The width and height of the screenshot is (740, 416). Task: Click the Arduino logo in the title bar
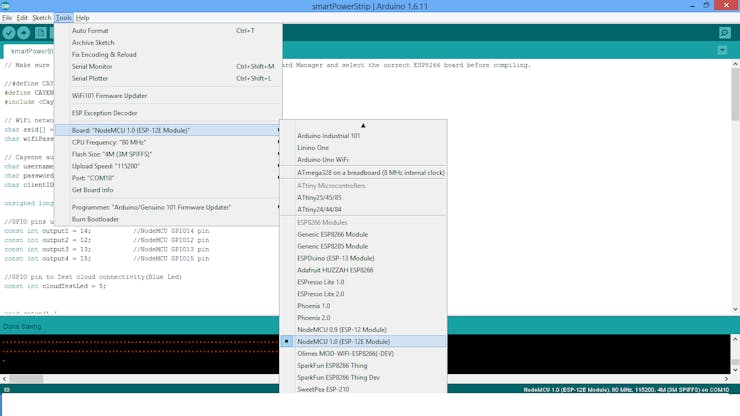click(6, 6)
